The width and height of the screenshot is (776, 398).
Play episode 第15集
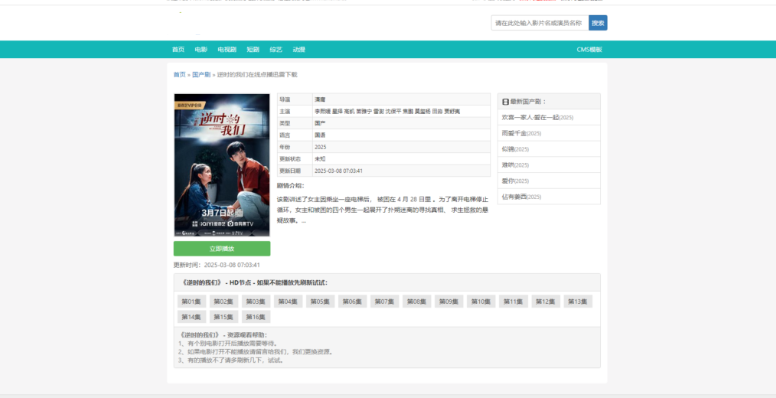pyautogui.click(x=224, y=317)
